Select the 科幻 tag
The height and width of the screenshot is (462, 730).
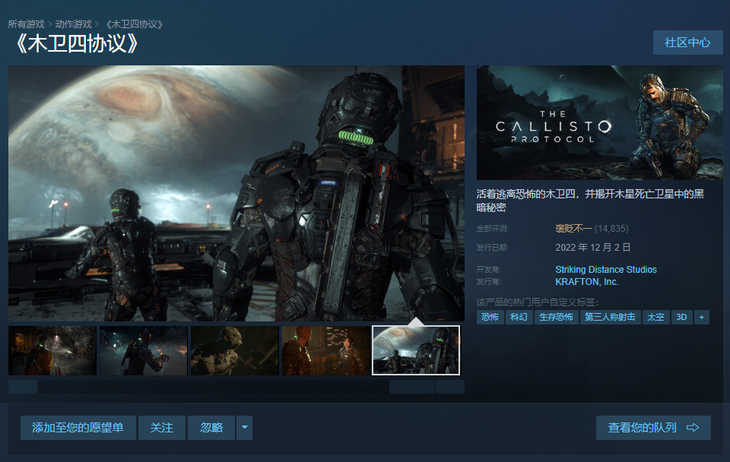pos(519,317)
